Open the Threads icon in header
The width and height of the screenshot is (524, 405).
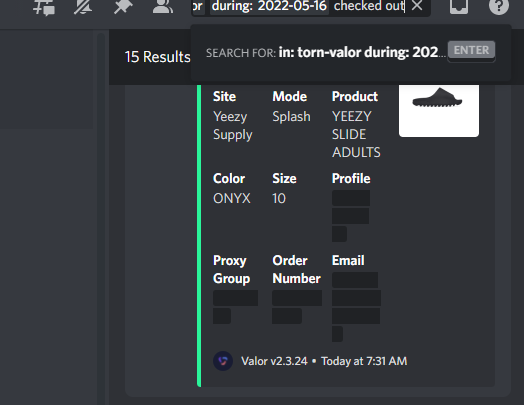pyautogui.click(x=44, y=7)
